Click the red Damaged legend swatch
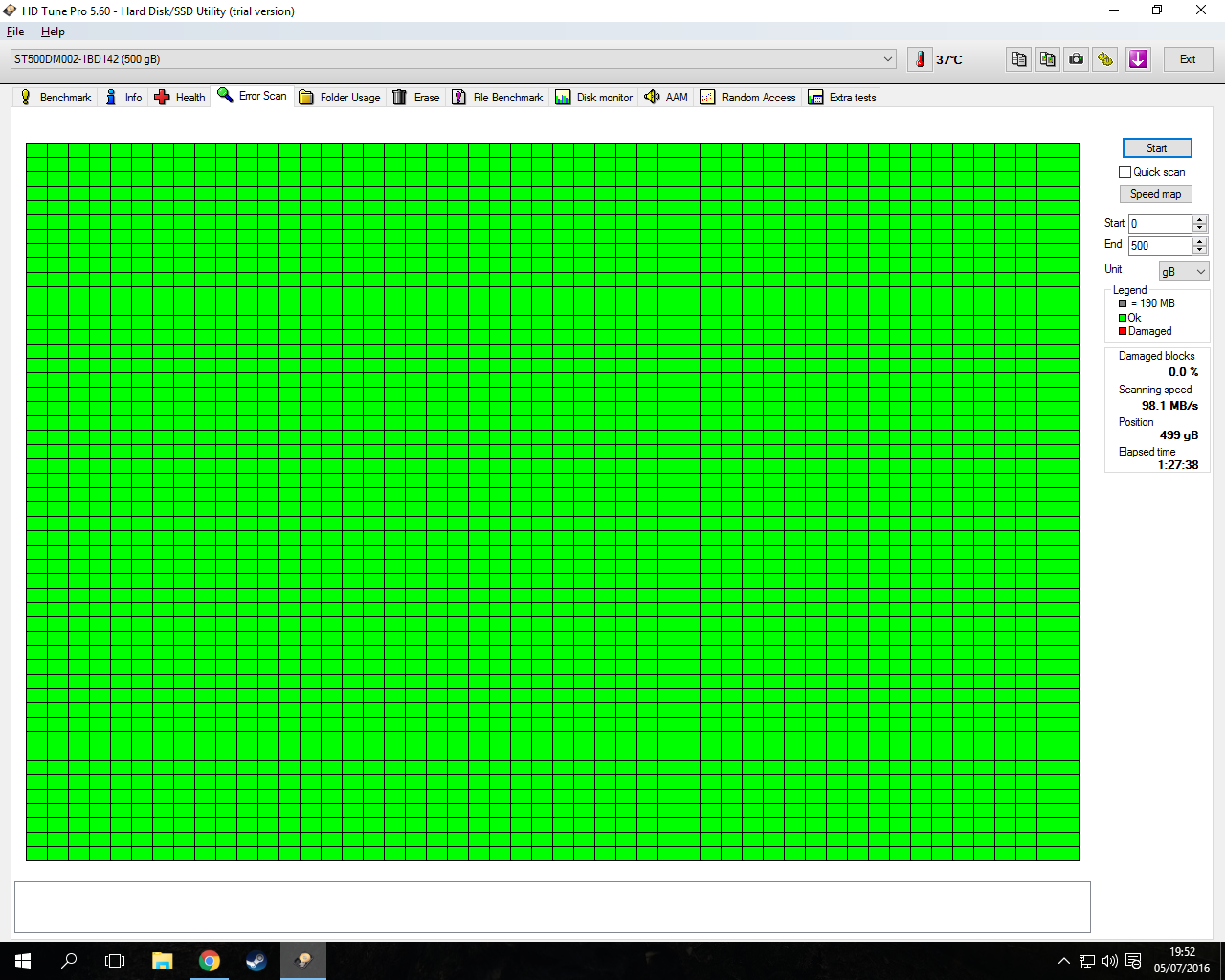 [1123, 331]
